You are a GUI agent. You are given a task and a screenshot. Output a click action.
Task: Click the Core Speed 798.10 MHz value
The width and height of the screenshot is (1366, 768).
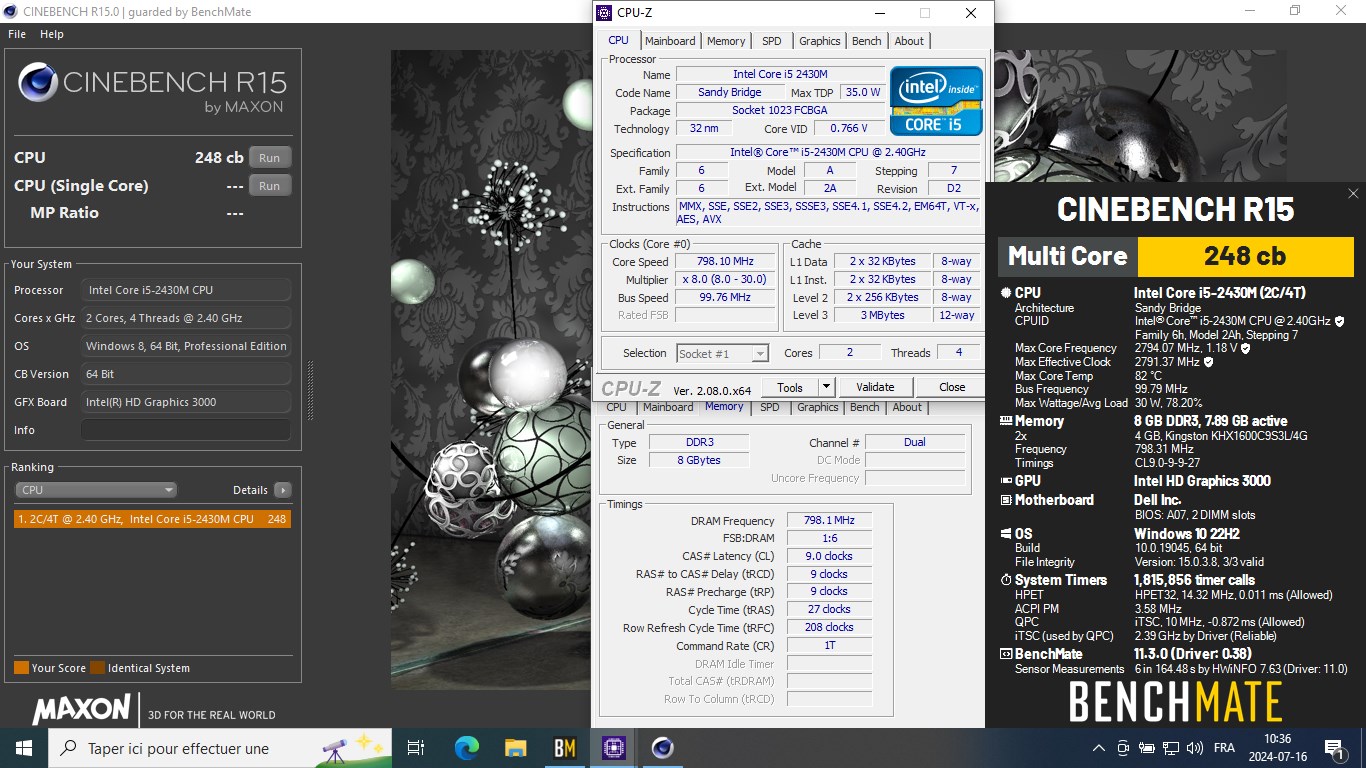pos(725,262)
